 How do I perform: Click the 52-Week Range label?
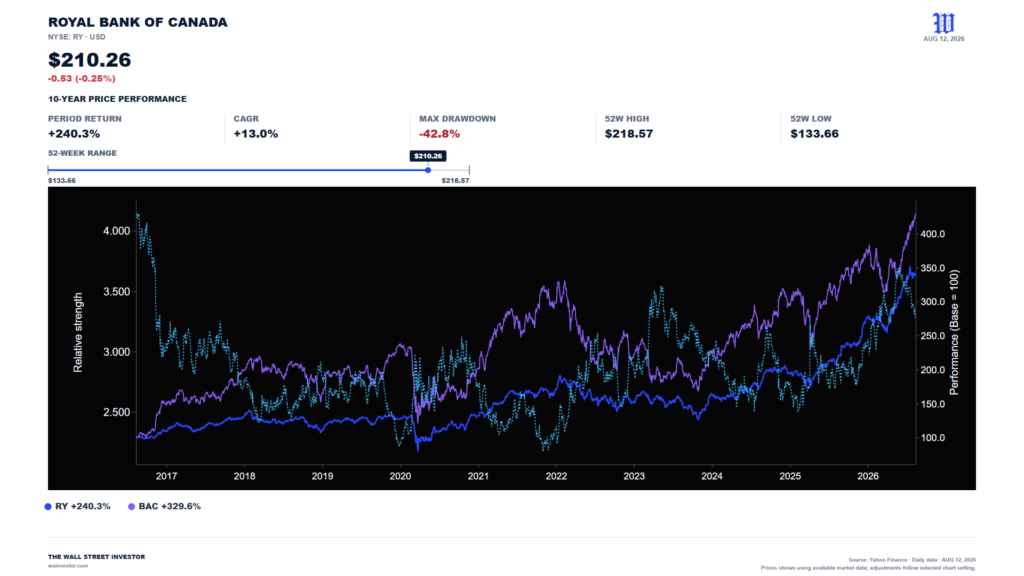tap(82, 153)
